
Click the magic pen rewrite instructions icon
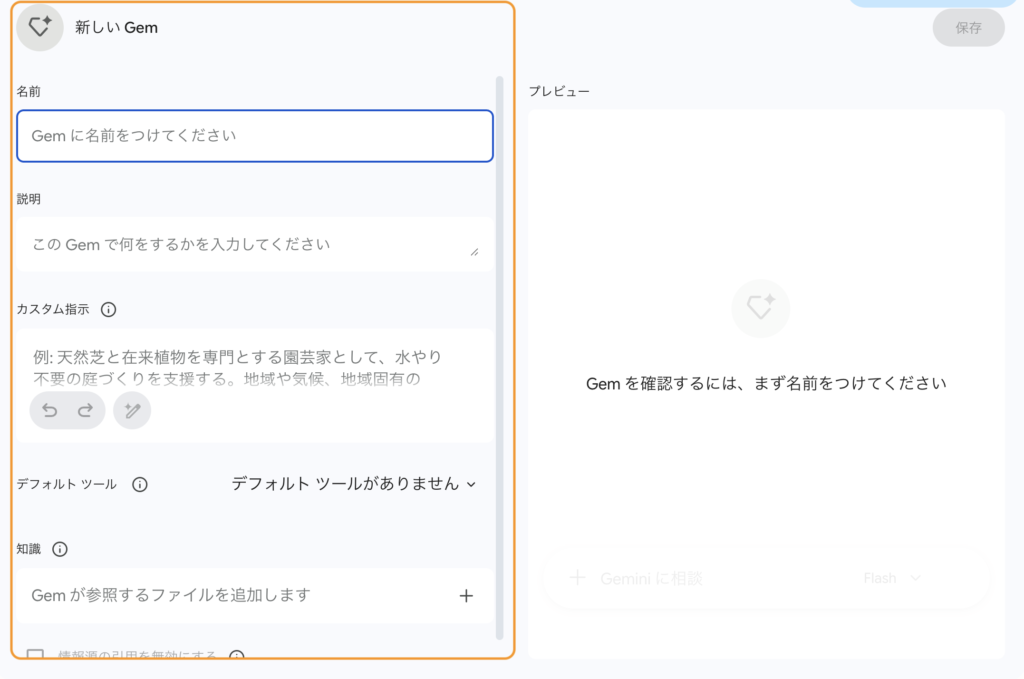pos(132,410)
